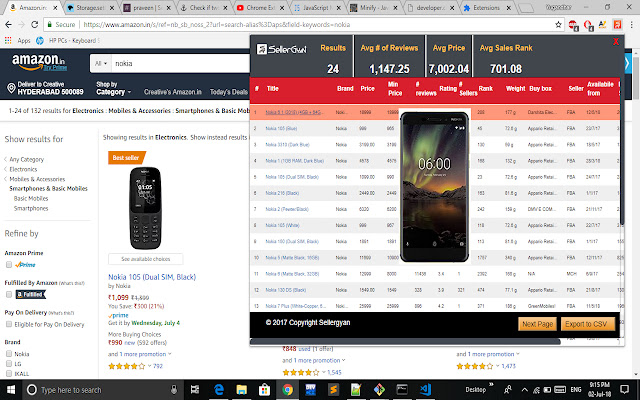The image size is (640, 400).
Task: Open the Smartphones category link
Action: click(31, 208)
